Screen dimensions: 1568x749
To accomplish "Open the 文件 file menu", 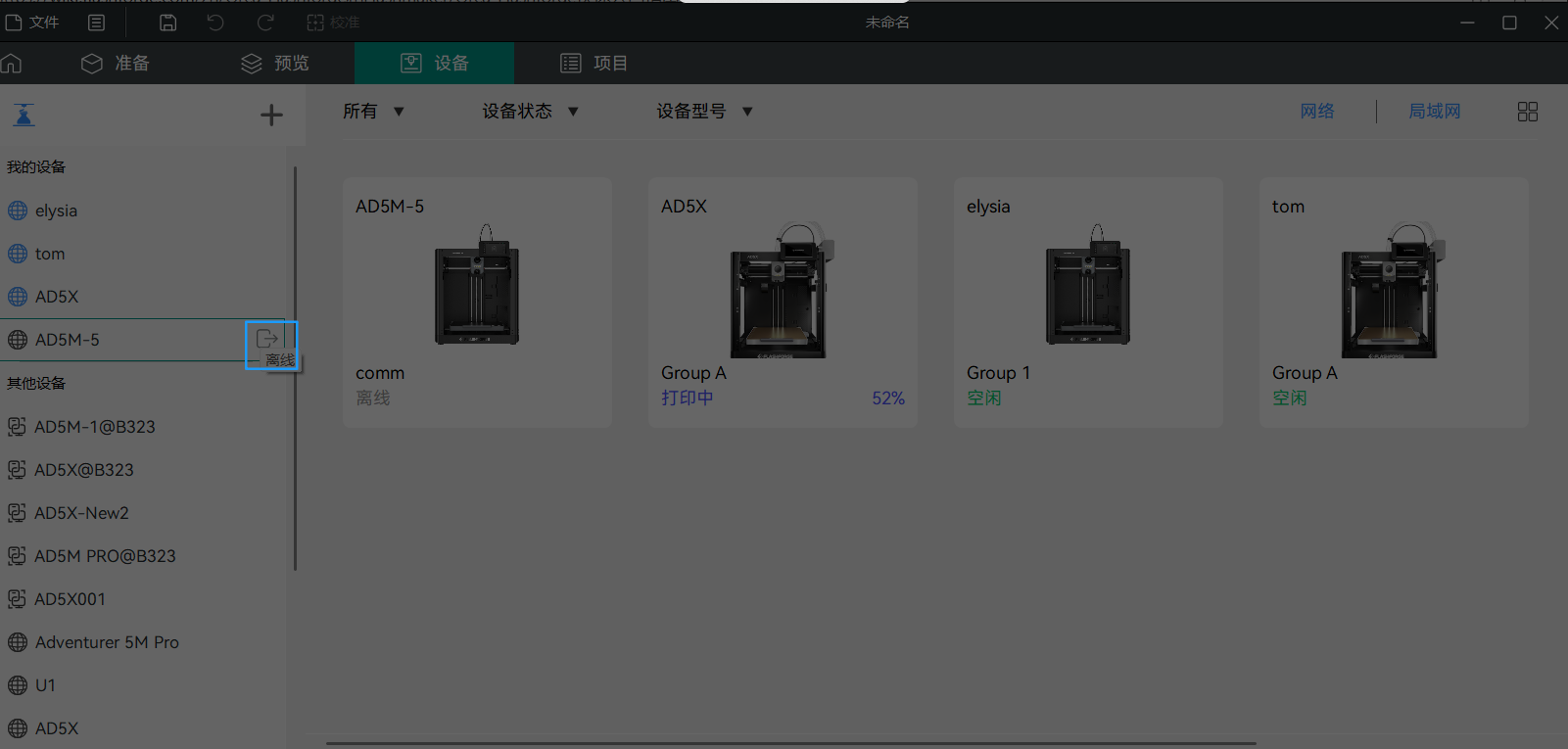I will (32, 22).
